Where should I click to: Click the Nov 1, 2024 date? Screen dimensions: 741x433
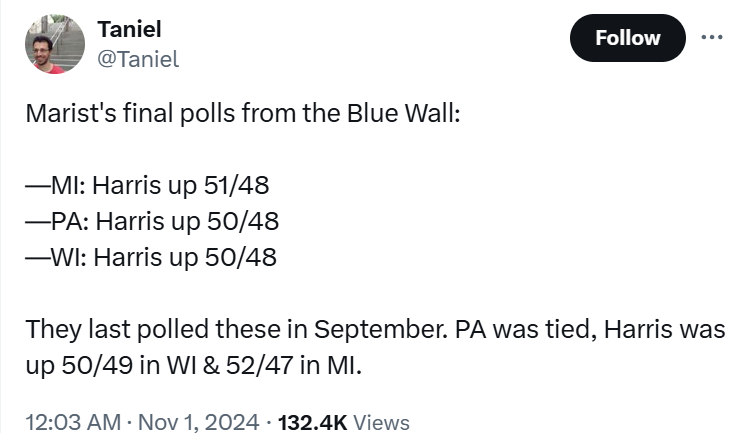[198, 422]
